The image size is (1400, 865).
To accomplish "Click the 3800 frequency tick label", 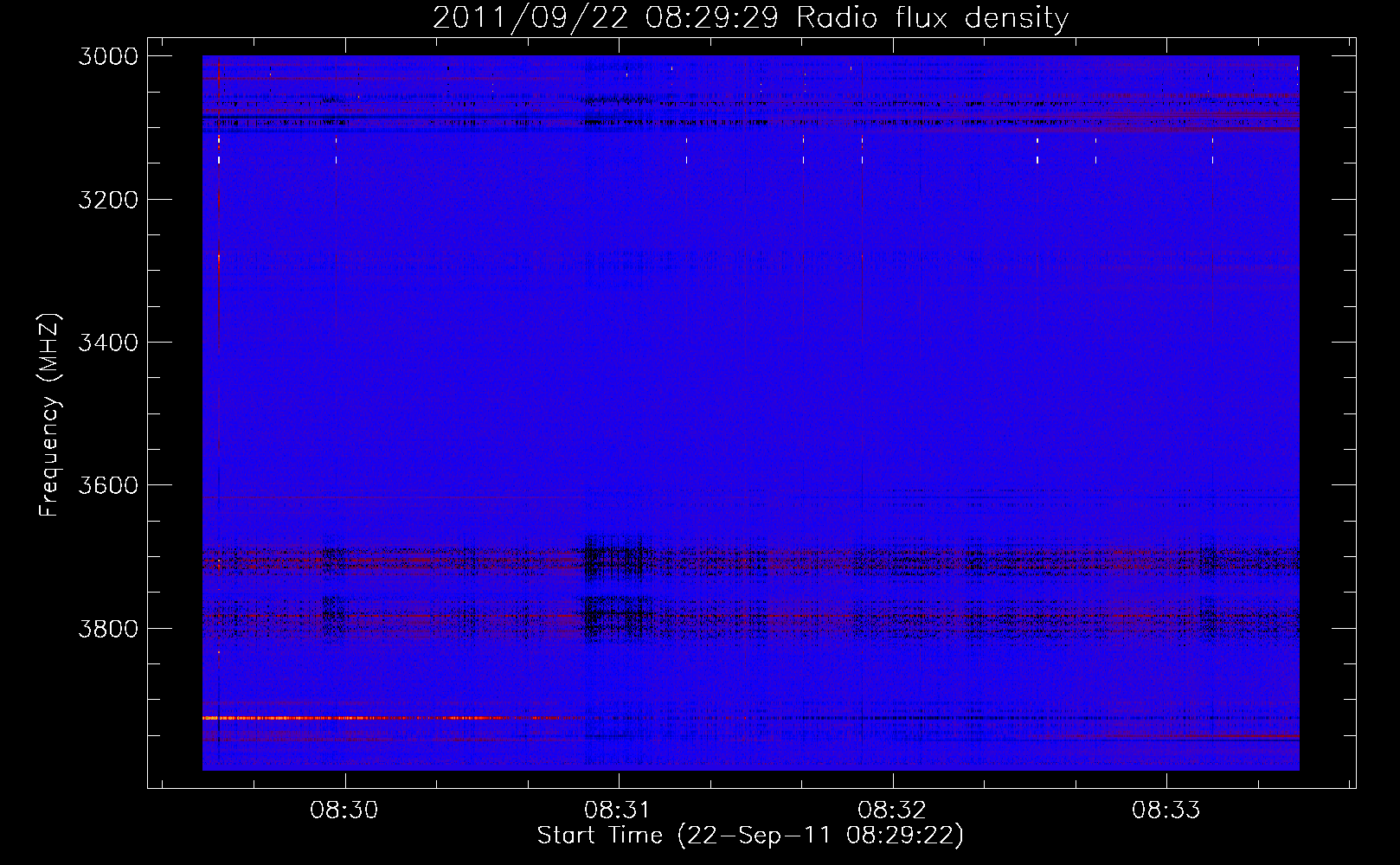I will click(108, 627).
